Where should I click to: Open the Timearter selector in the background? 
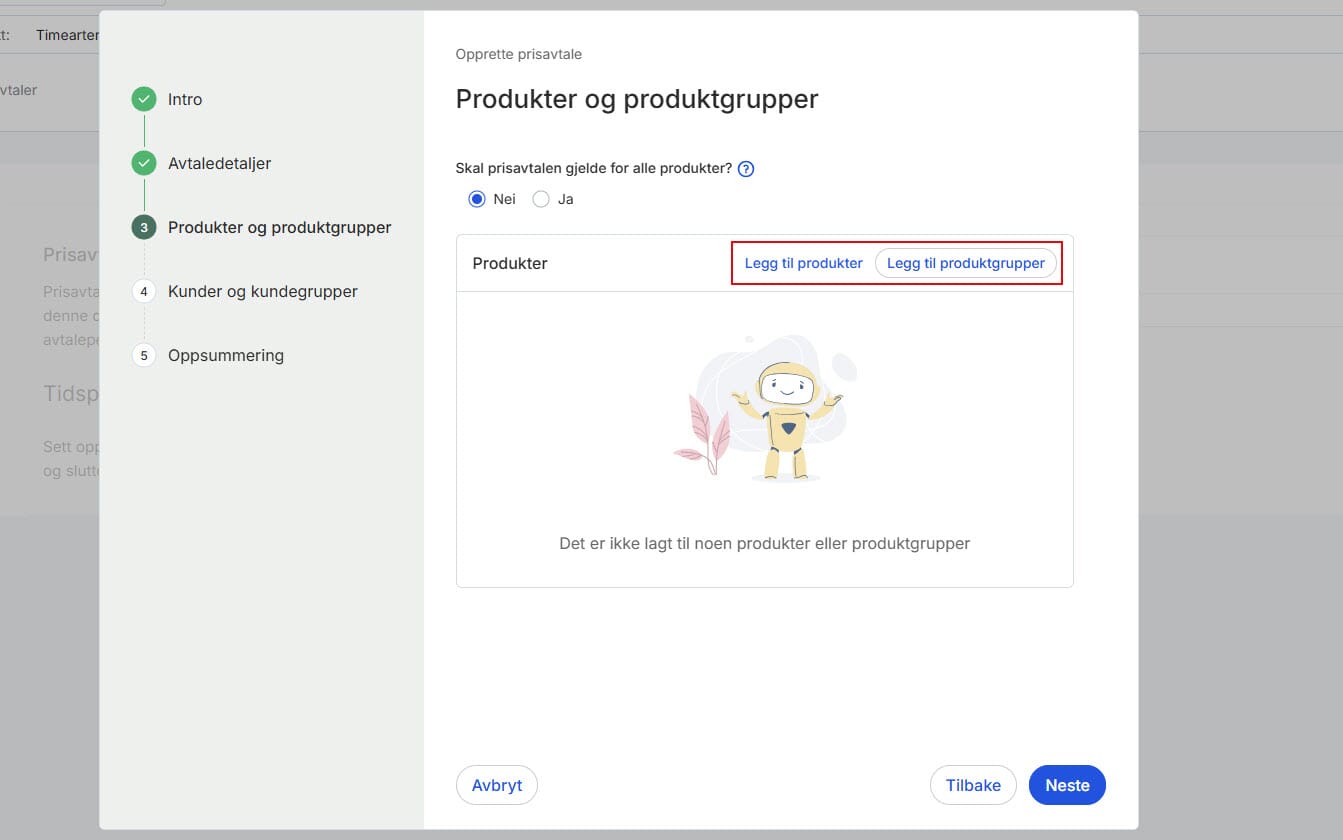tap(68, 34)
